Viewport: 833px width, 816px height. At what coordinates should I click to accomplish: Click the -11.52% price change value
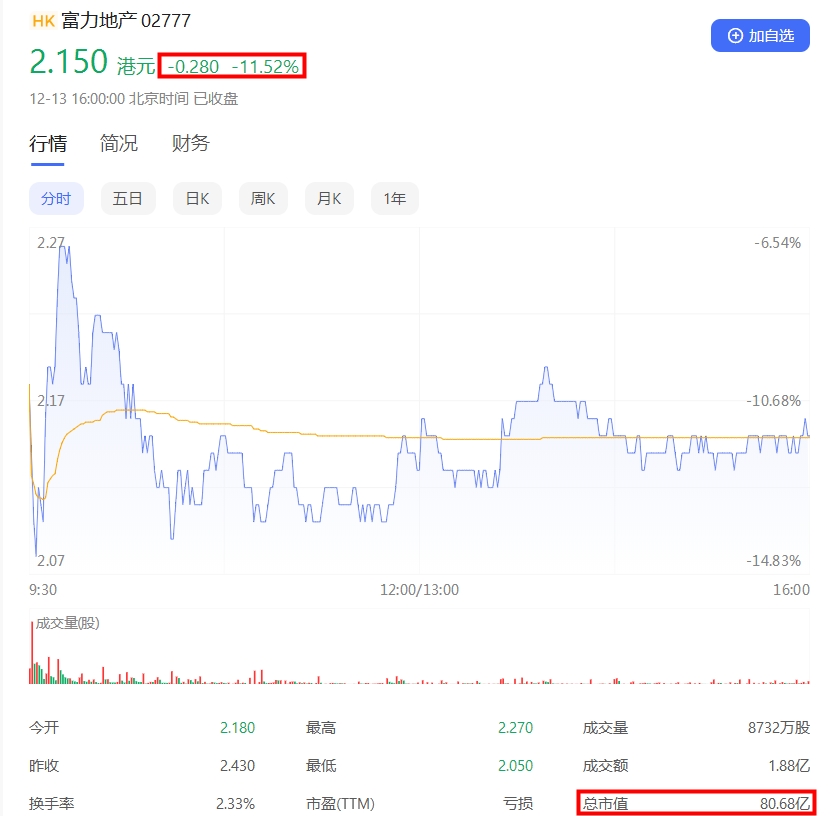(265, 66)
